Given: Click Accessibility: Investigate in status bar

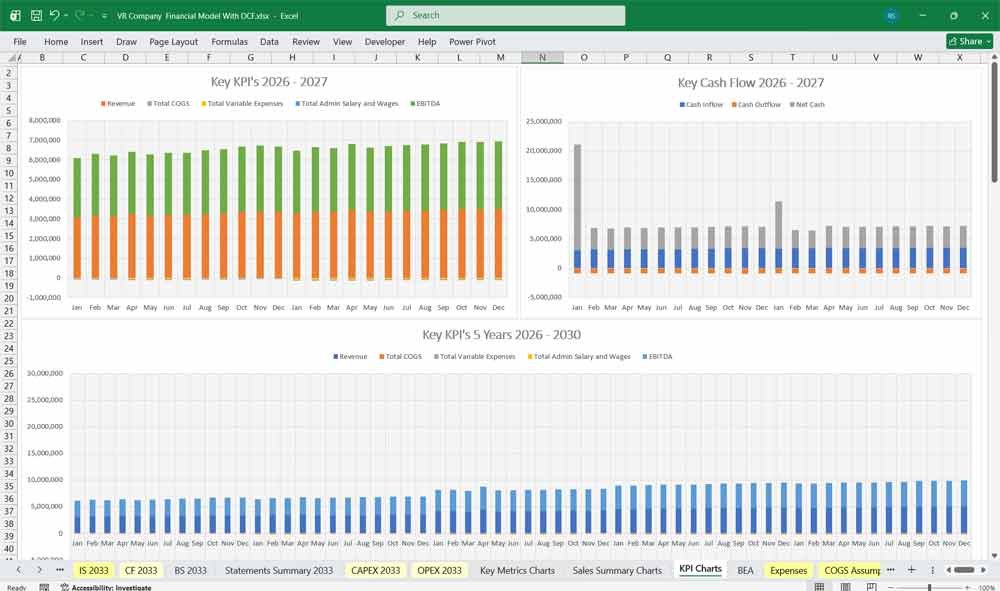Looking at the screenshot, I should coord(107,587).
